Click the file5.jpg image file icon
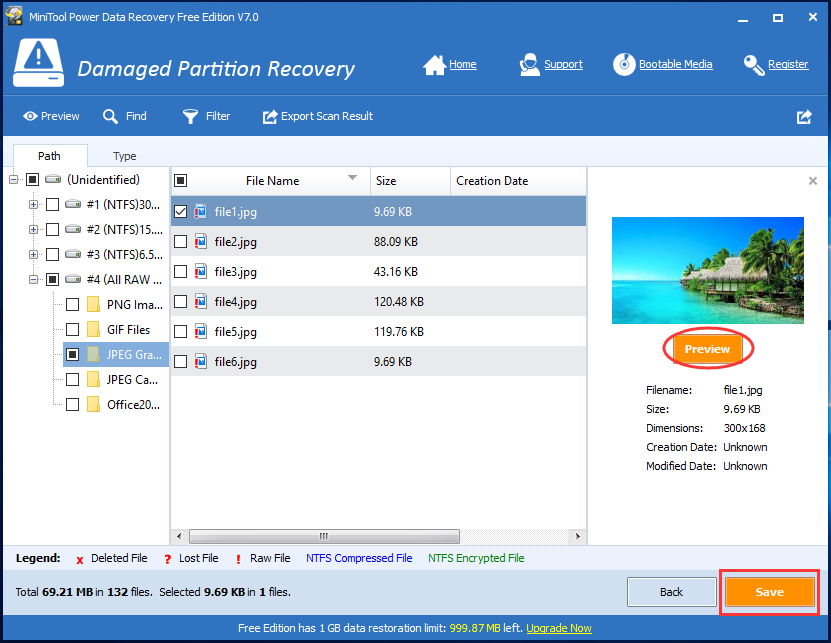 [200, 331]
